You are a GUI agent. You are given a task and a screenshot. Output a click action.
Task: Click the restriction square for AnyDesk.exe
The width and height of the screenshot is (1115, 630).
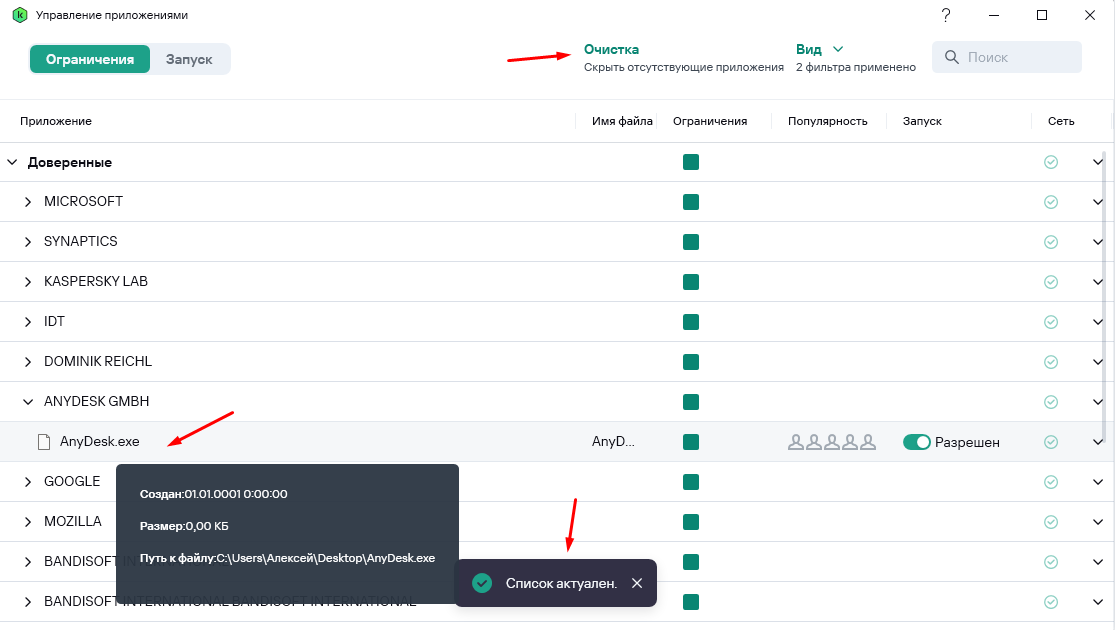(690, 442)
